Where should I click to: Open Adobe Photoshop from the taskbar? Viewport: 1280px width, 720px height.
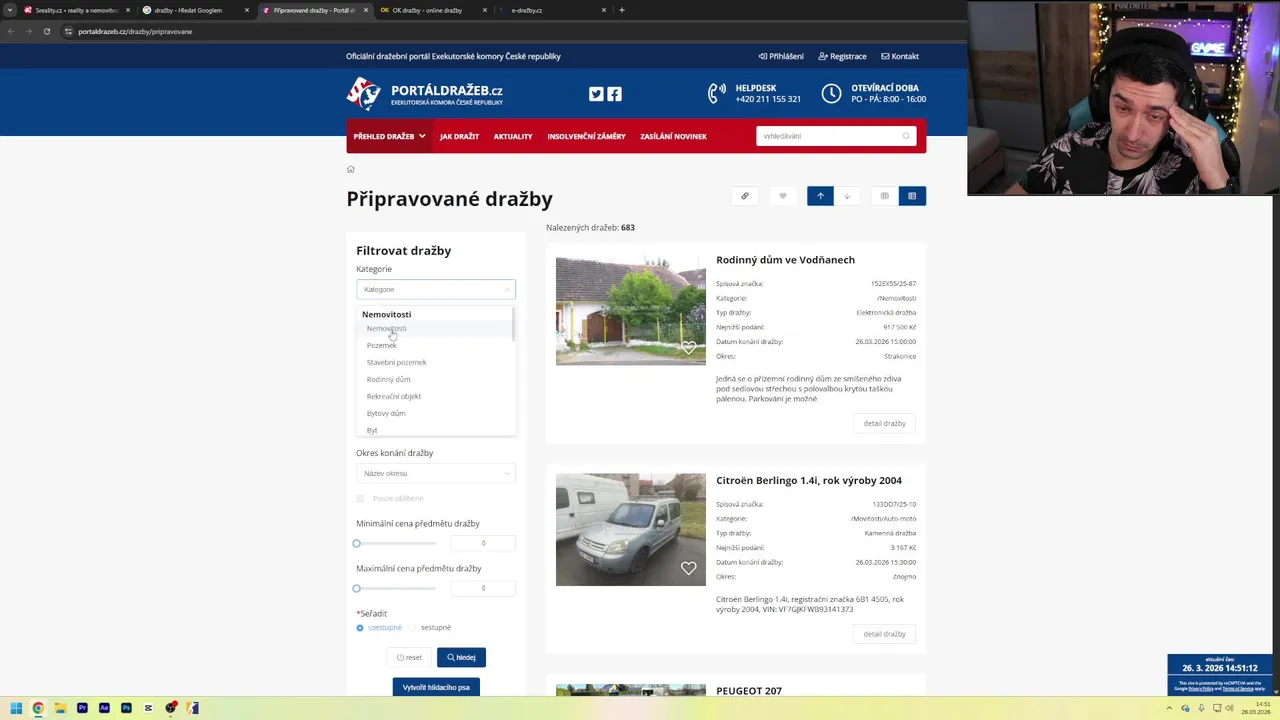coord(126,708)
